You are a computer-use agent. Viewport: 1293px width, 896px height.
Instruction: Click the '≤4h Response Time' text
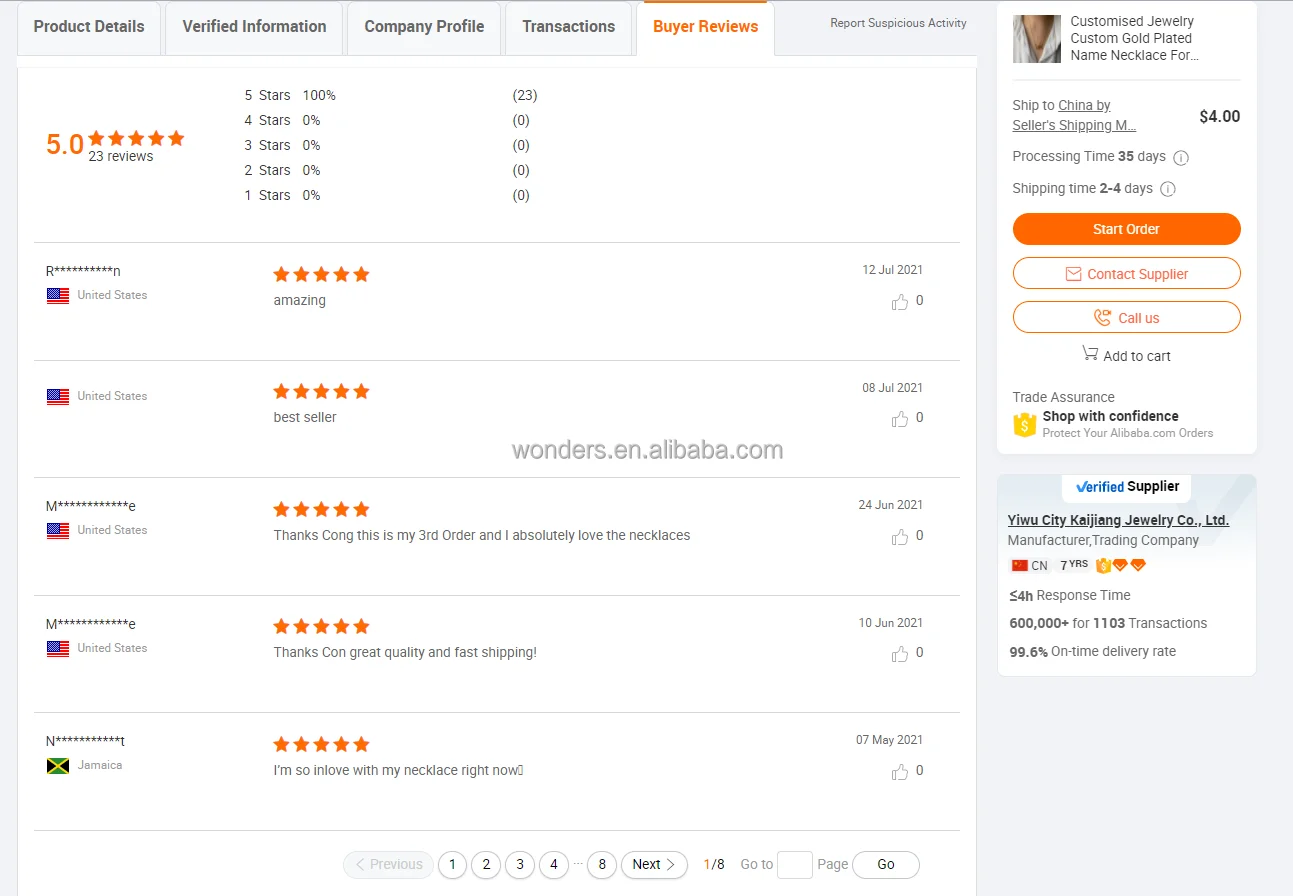1070,596
